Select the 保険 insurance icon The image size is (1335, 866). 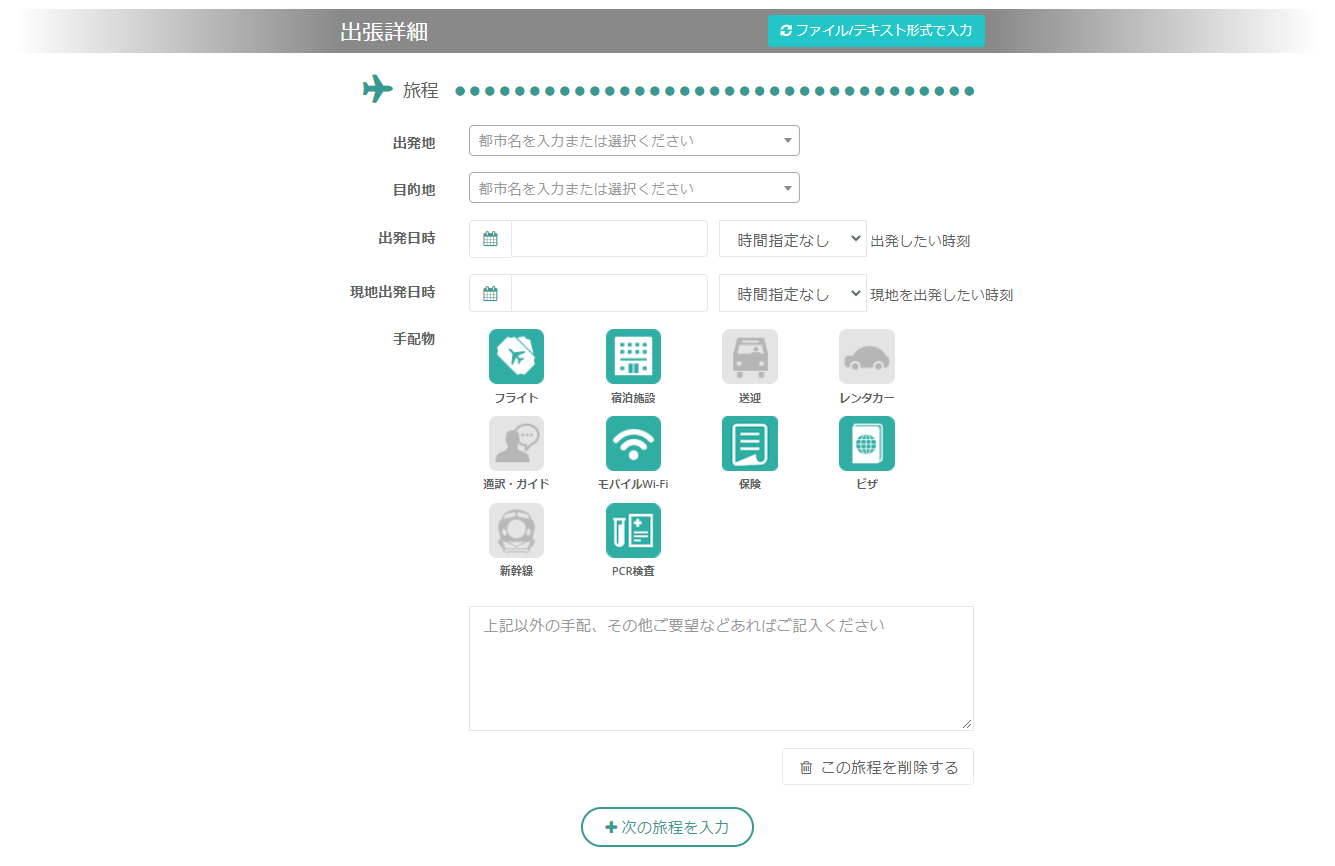click(750, 444)
